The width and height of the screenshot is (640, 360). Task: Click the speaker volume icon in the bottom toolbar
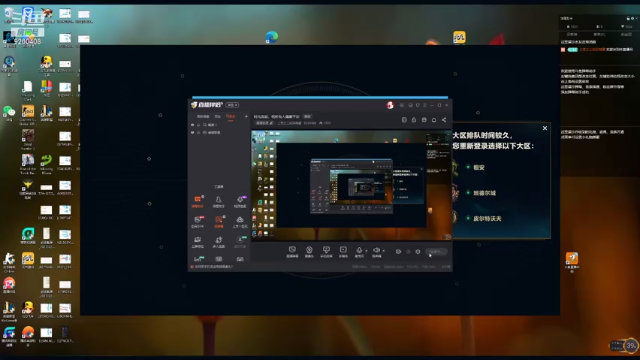[x=376, y=250]
